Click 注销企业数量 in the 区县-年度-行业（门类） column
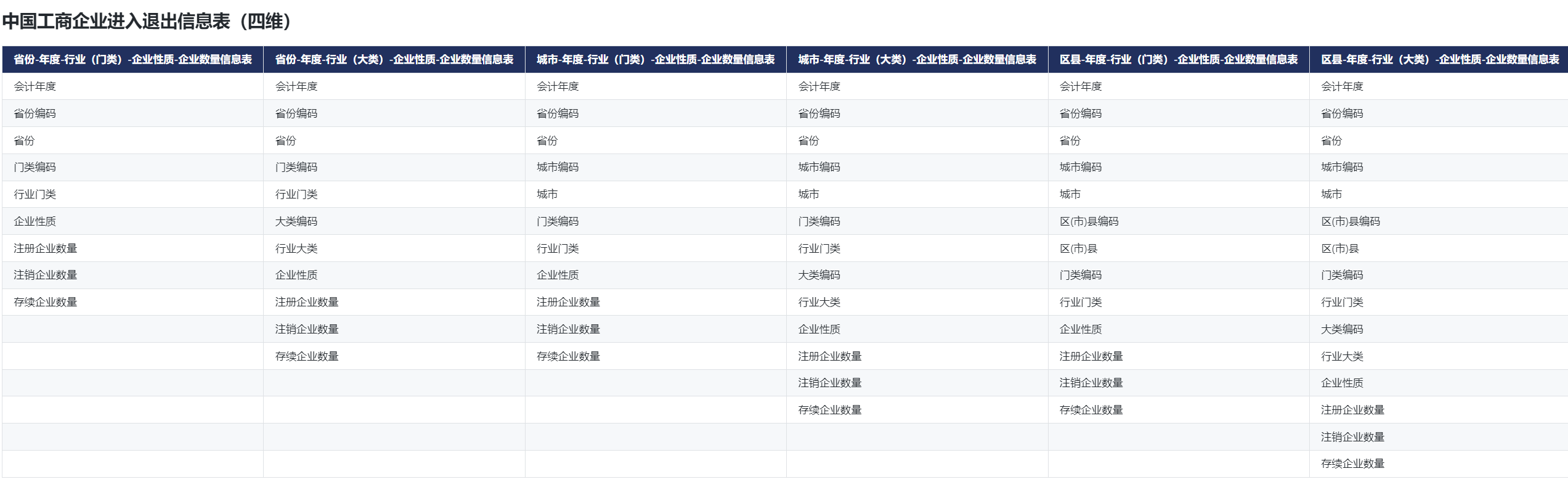The height and width of the screenshot is (487, 1568). (x=1092, y=383)
